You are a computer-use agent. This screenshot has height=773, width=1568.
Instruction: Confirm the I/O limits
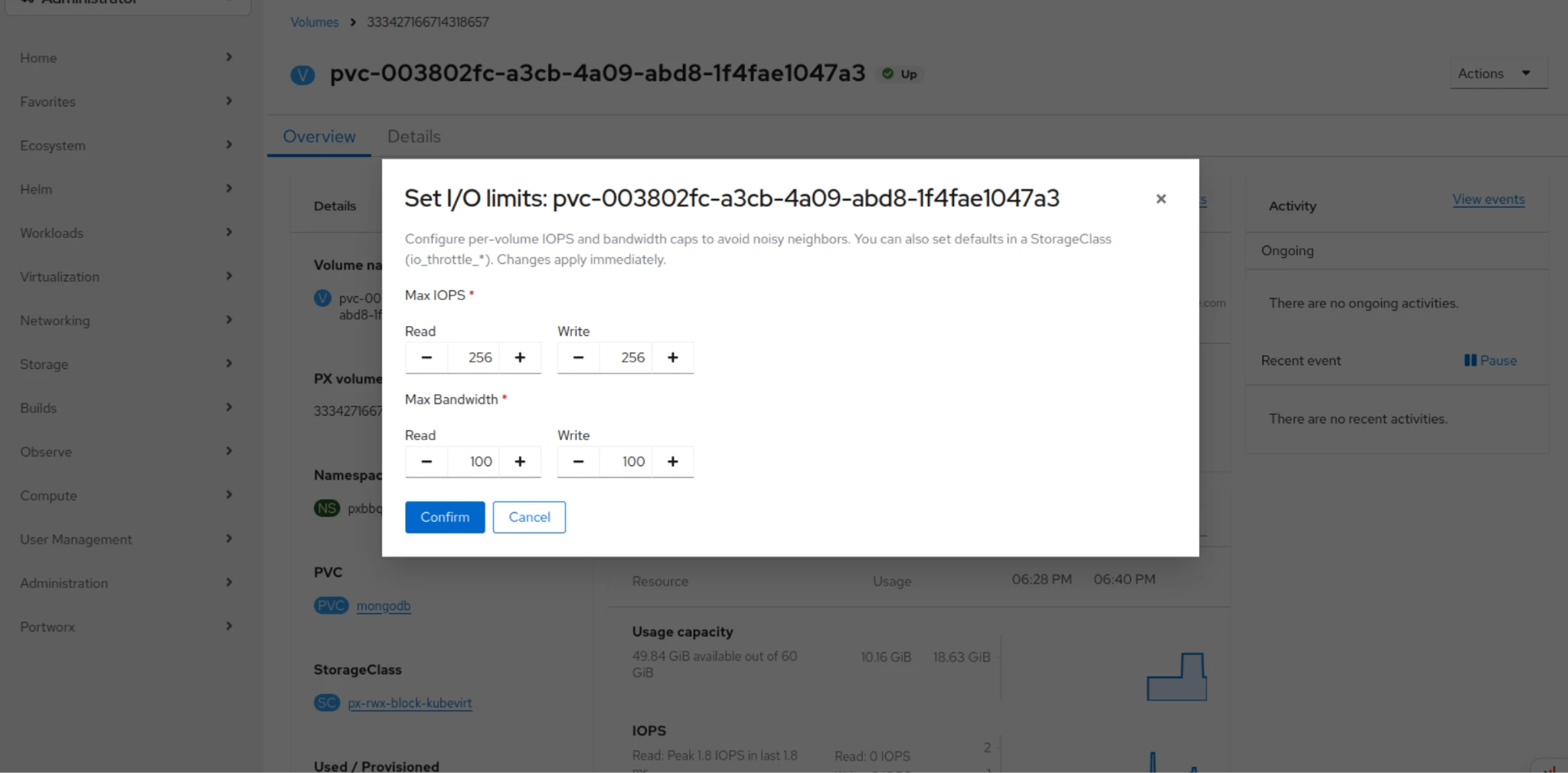tap(445, 517)
